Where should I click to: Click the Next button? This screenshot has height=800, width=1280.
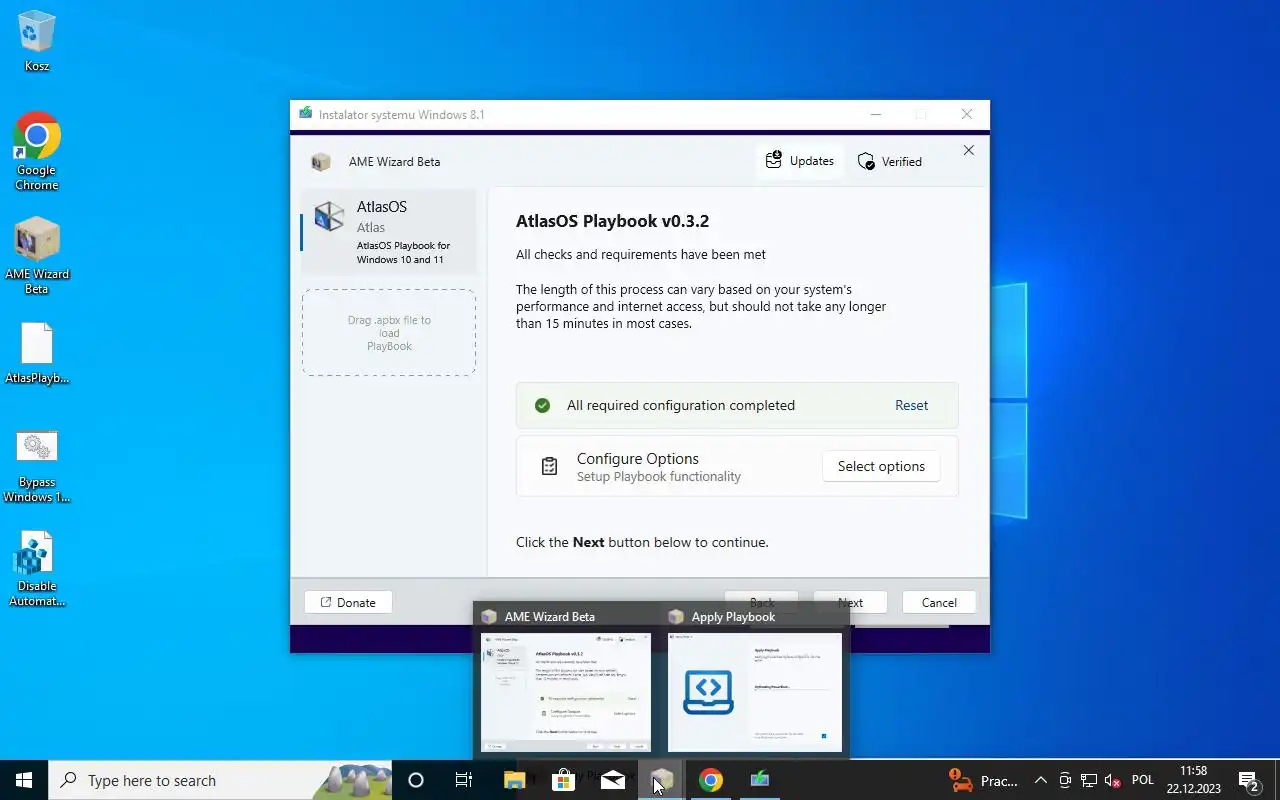(x=850, y=601)
